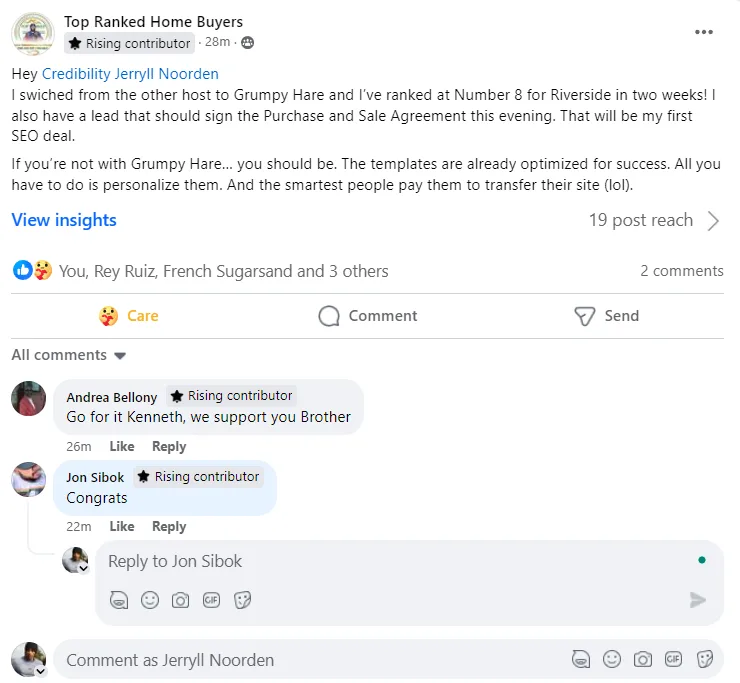Send the post via Send button
The image size is (740, 683).
606,316
